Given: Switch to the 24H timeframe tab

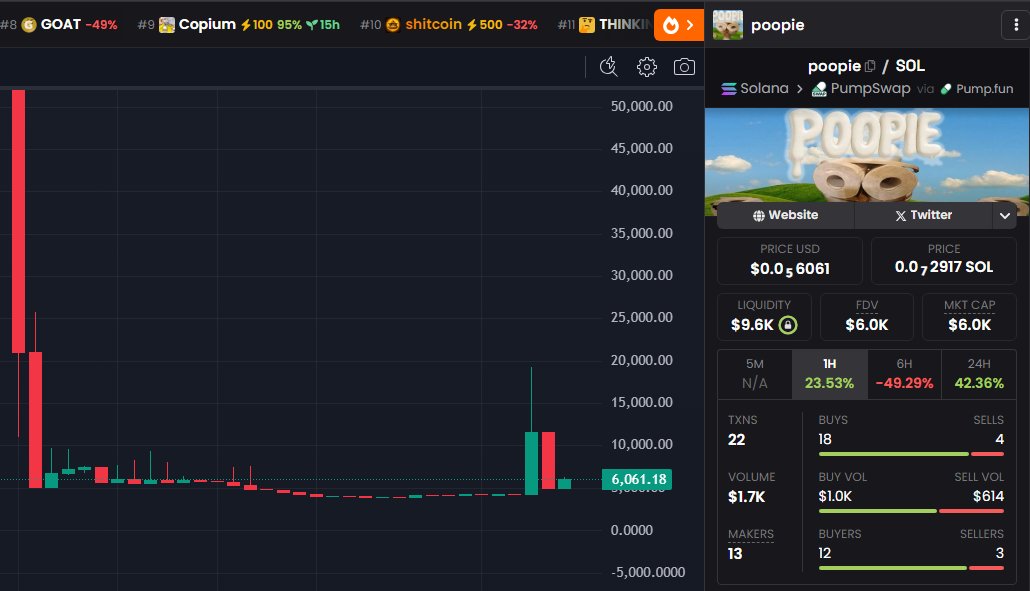Looking at the screenshot, I should [979, 374].
